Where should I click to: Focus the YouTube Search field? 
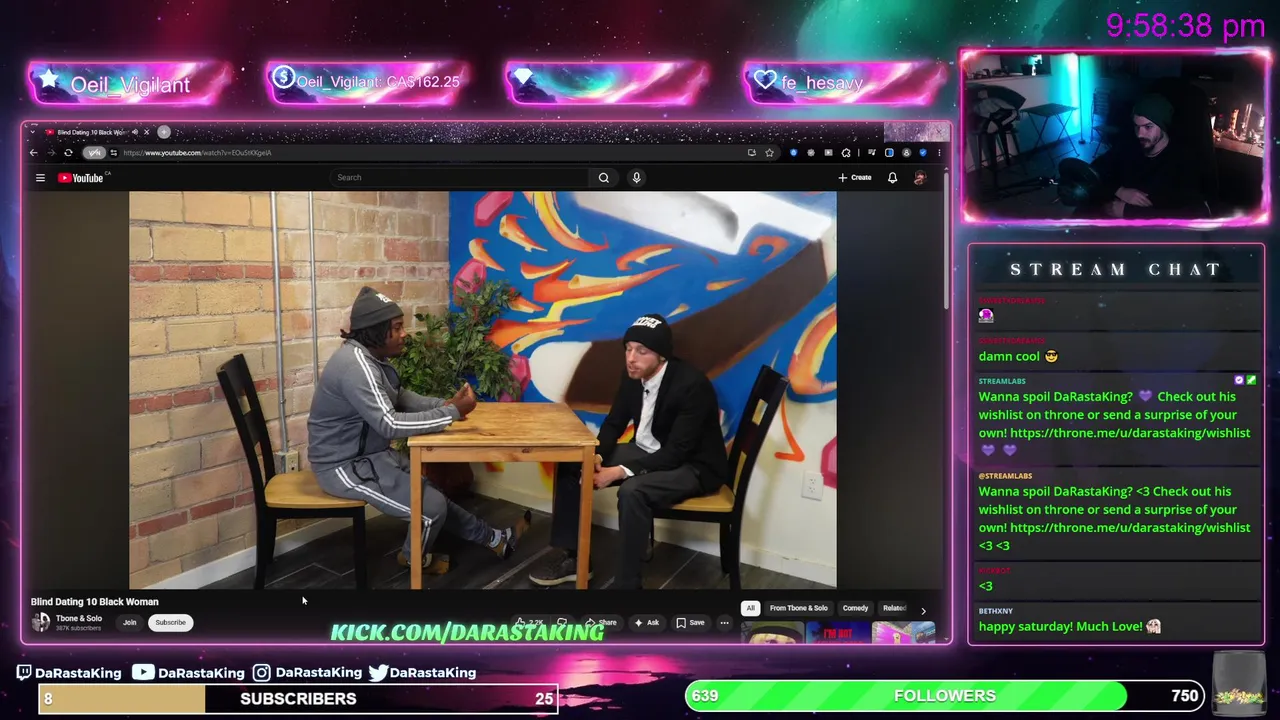pos(460,178)
